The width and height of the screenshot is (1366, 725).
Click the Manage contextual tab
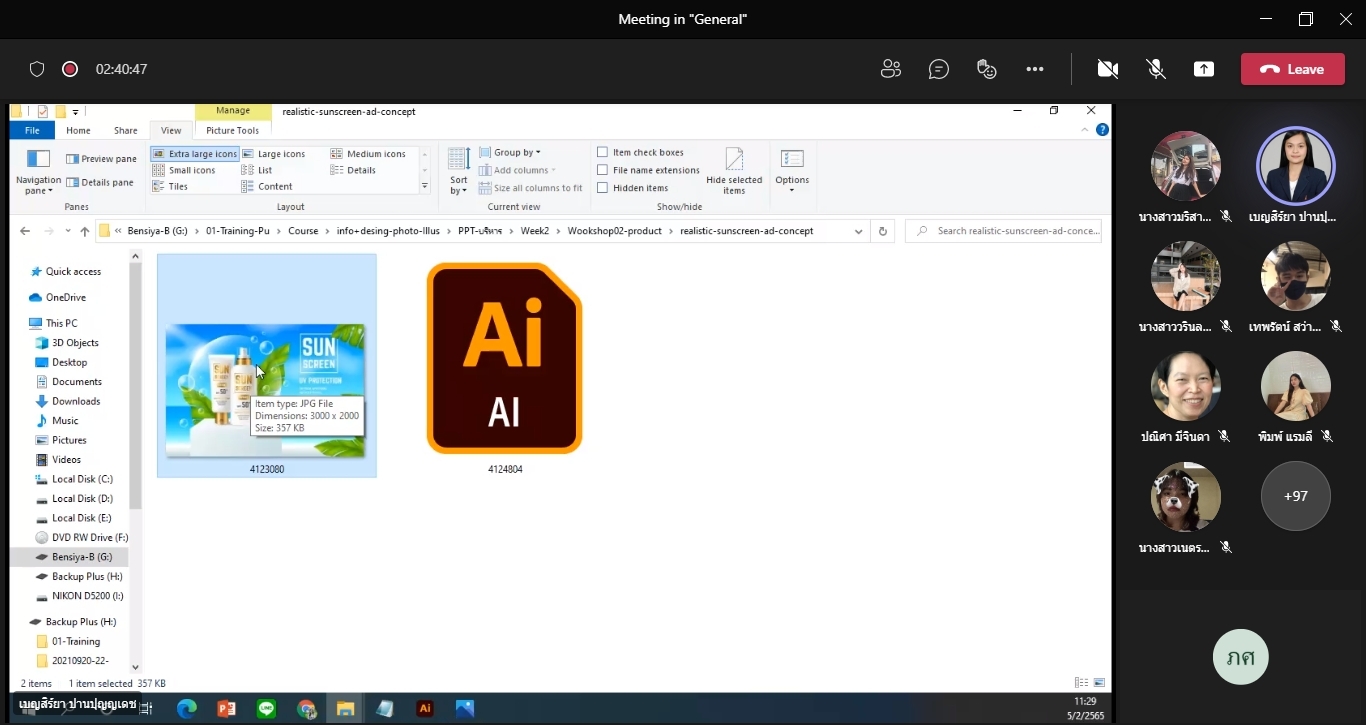233,111
